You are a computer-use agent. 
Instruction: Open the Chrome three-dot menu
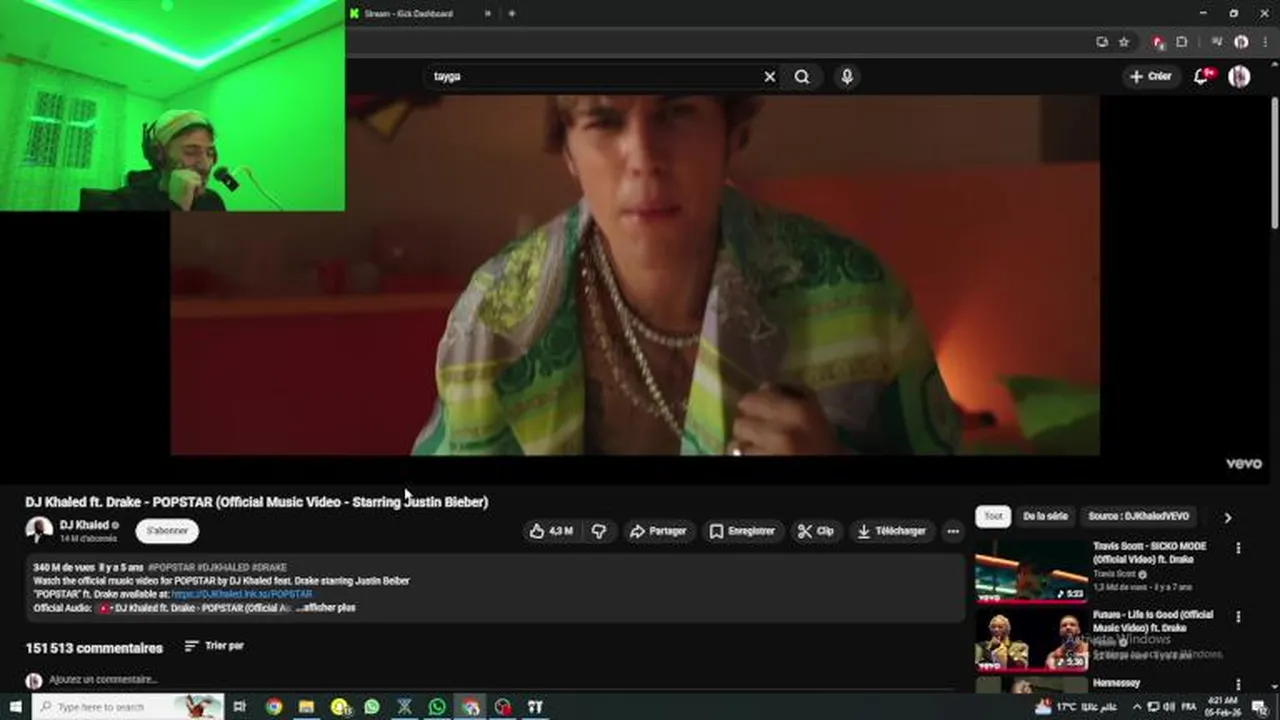(1265, 42)
